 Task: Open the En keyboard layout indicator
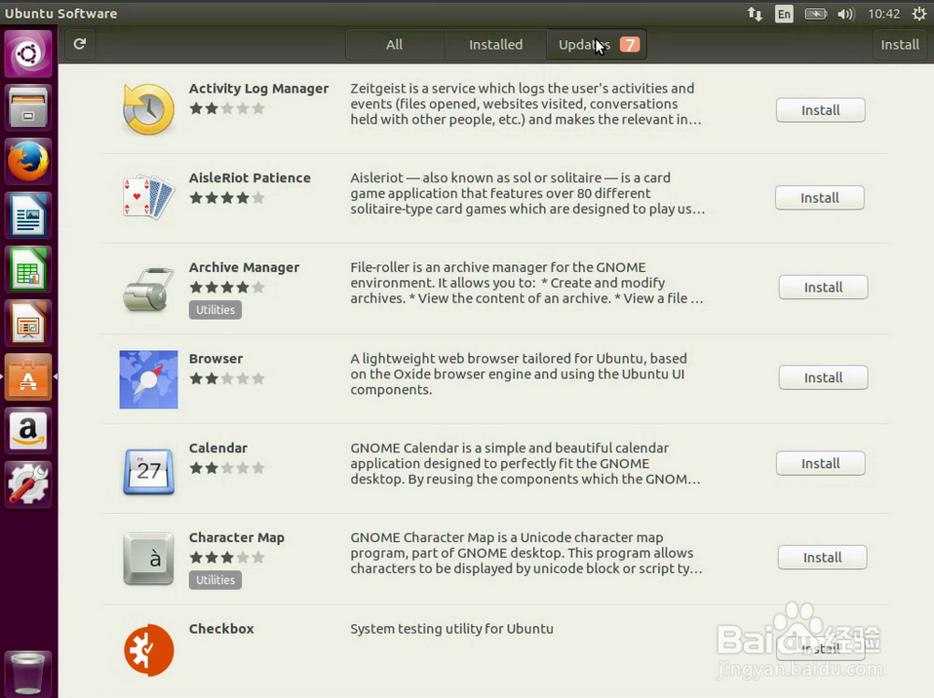click(784, 14)
